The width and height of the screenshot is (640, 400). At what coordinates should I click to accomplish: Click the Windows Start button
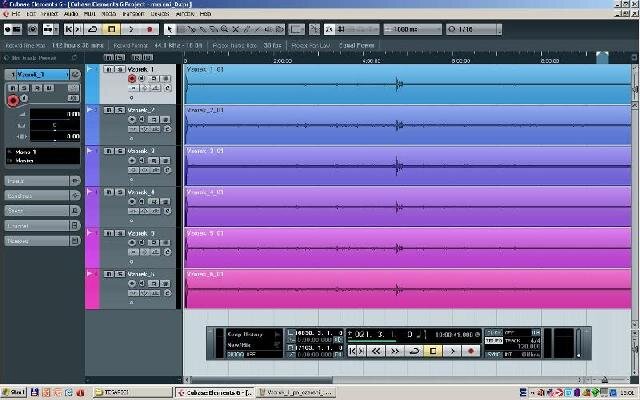[13, 393]
